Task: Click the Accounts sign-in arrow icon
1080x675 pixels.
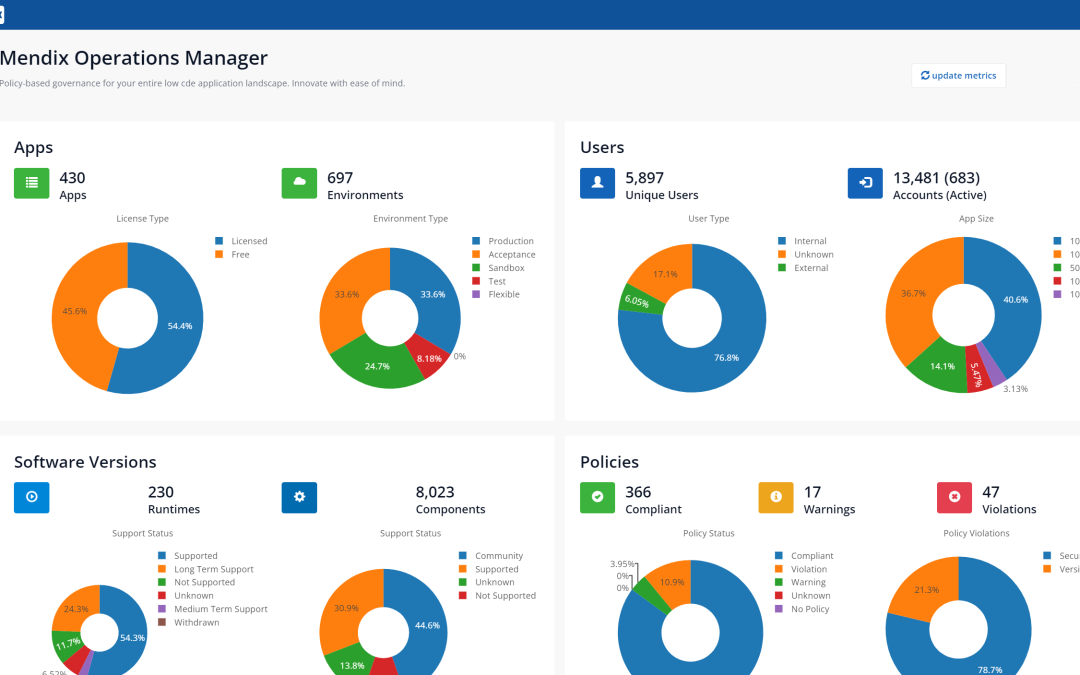Action: point(865,183)
